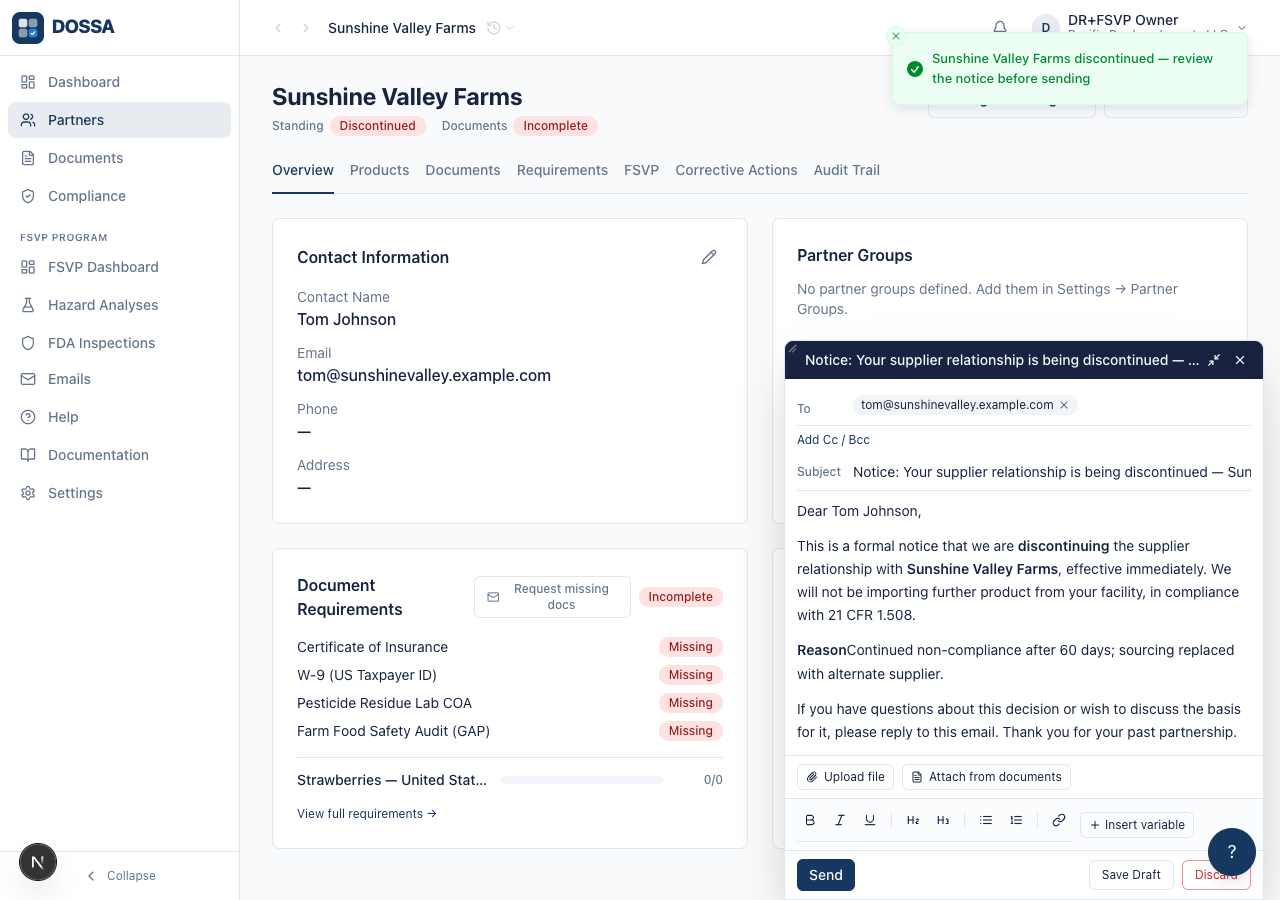
Task: Toggle underline formatting
Action: coord(870,820)
